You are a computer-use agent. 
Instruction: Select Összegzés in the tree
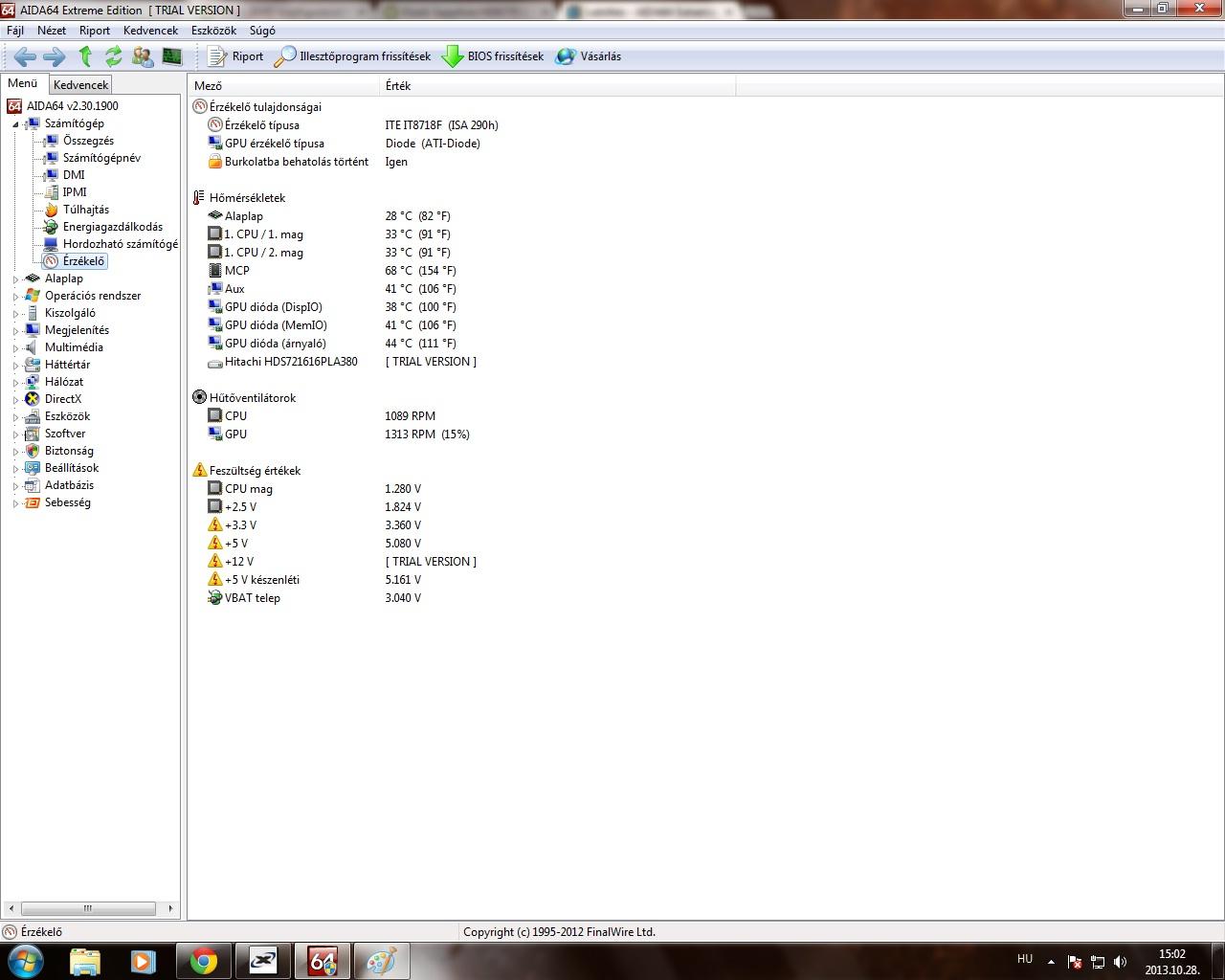(88, 141)
